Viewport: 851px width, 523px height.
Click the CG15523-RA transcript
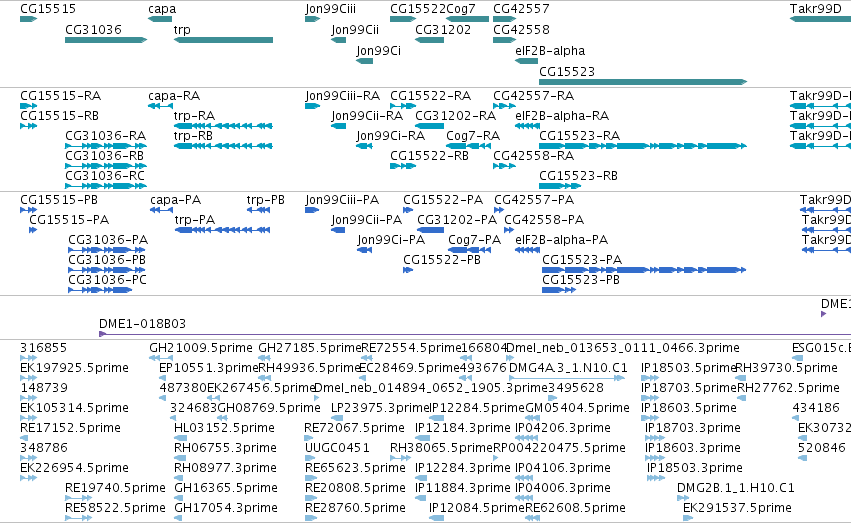pos(643,146)
